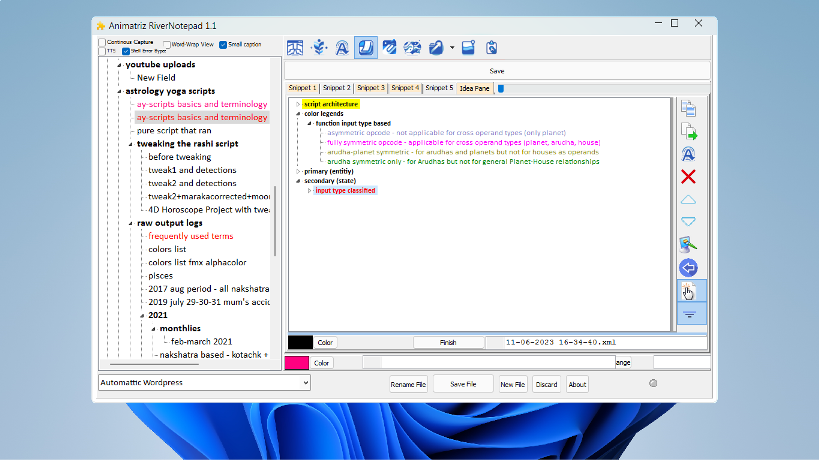Open the About dialog
This screenshot has width=819, height=460.
[x=577, y=384]
